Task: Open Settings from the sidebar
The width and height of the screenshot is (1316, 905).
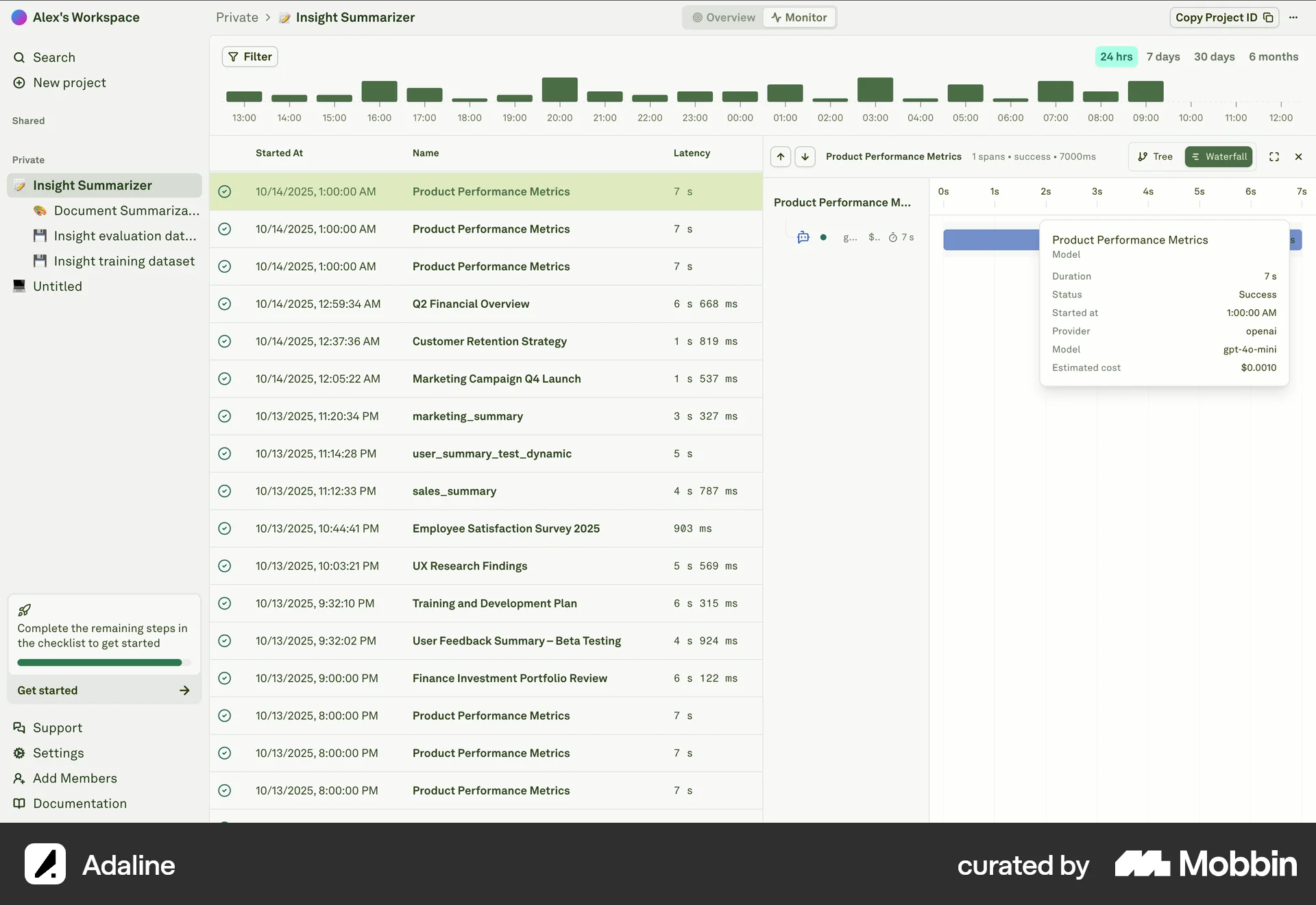Action: coord(48,753)
